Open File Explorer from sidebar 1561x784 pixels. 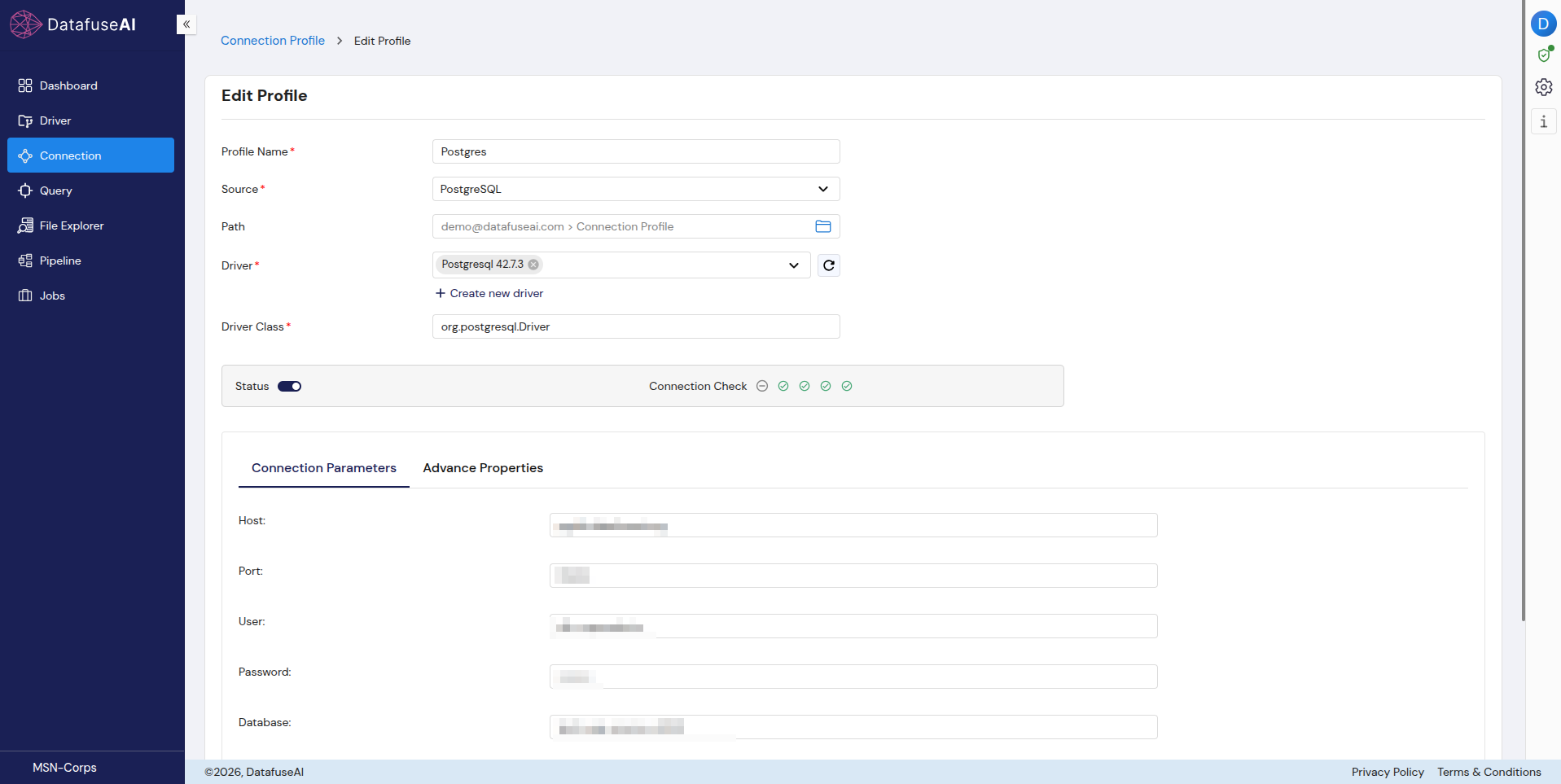coord(90,226)
